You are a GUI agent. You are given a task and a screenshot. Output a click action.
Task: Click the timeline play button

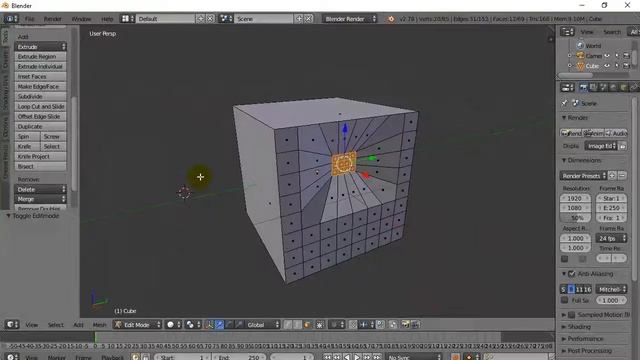click(357, 357)
